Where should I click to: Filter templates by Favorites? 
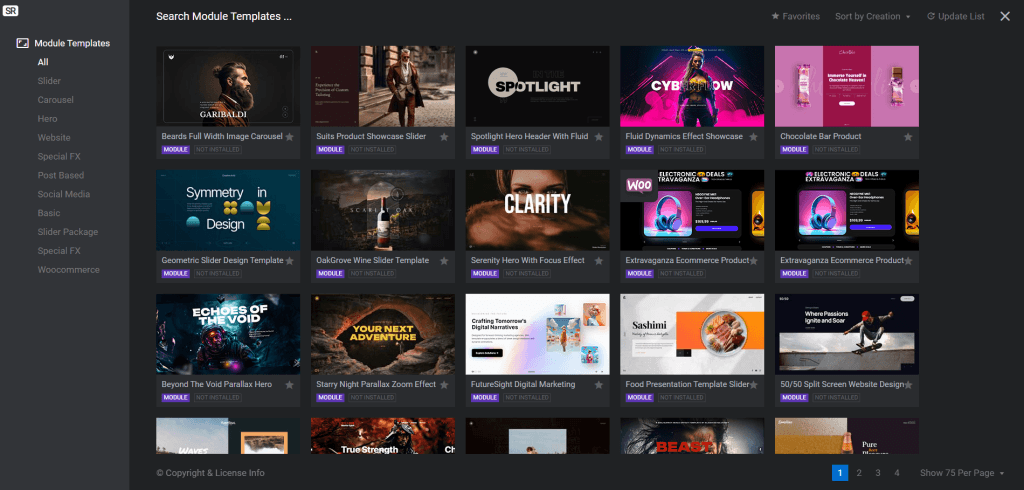pos(795,16)
